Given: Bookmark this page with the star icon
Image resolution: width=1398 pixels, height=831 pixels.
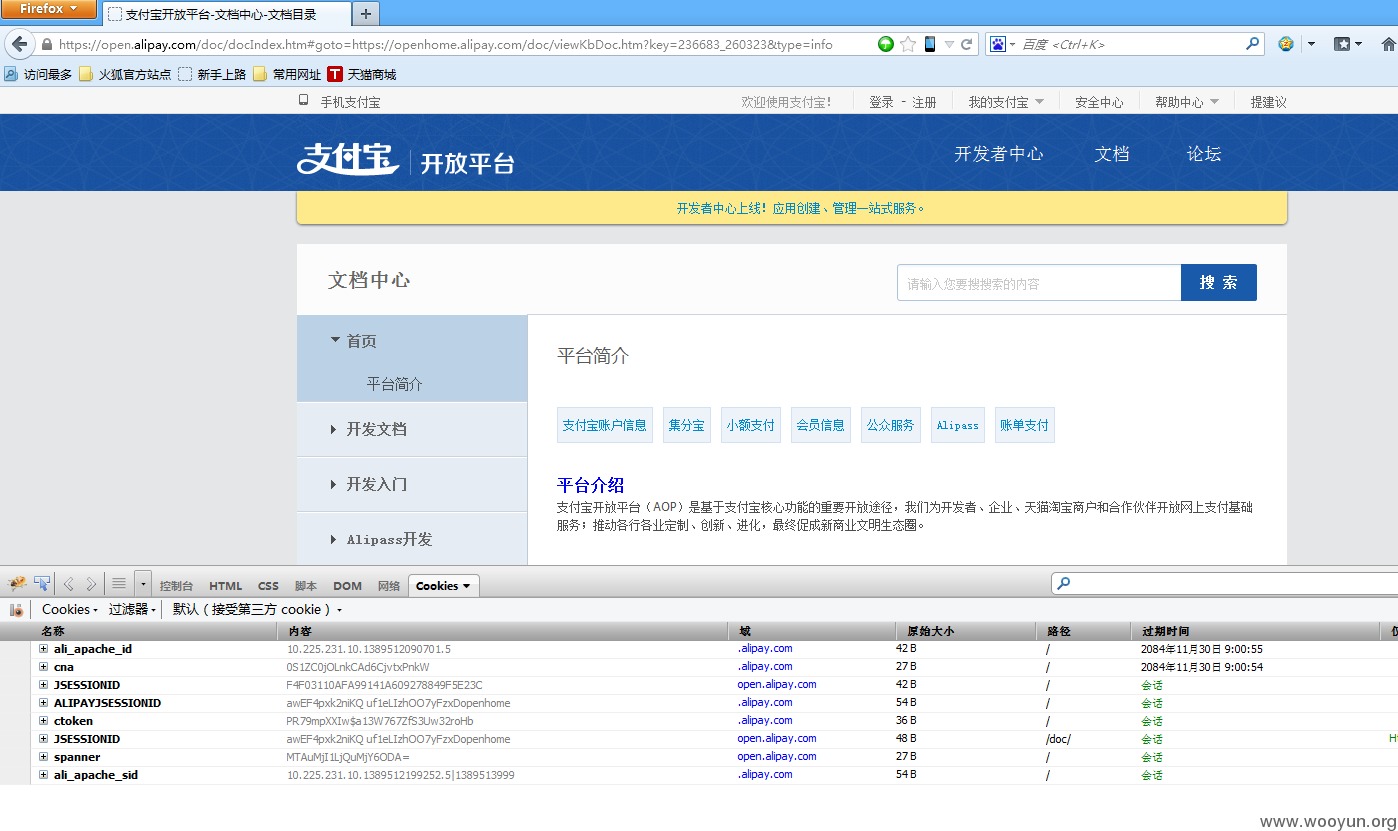Looking at the screenshot, I should 908,44.
